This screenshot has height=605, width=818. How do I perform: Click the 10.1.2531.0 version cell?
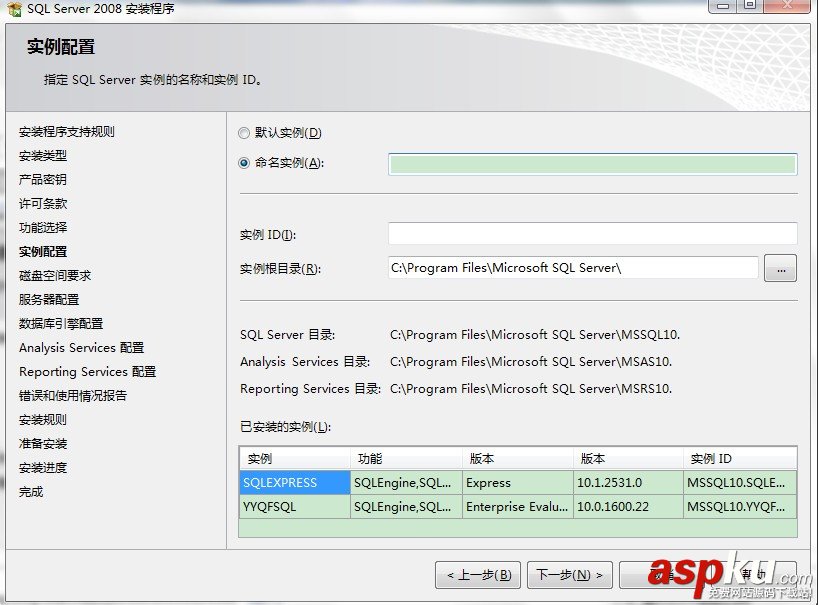(628, 482)
